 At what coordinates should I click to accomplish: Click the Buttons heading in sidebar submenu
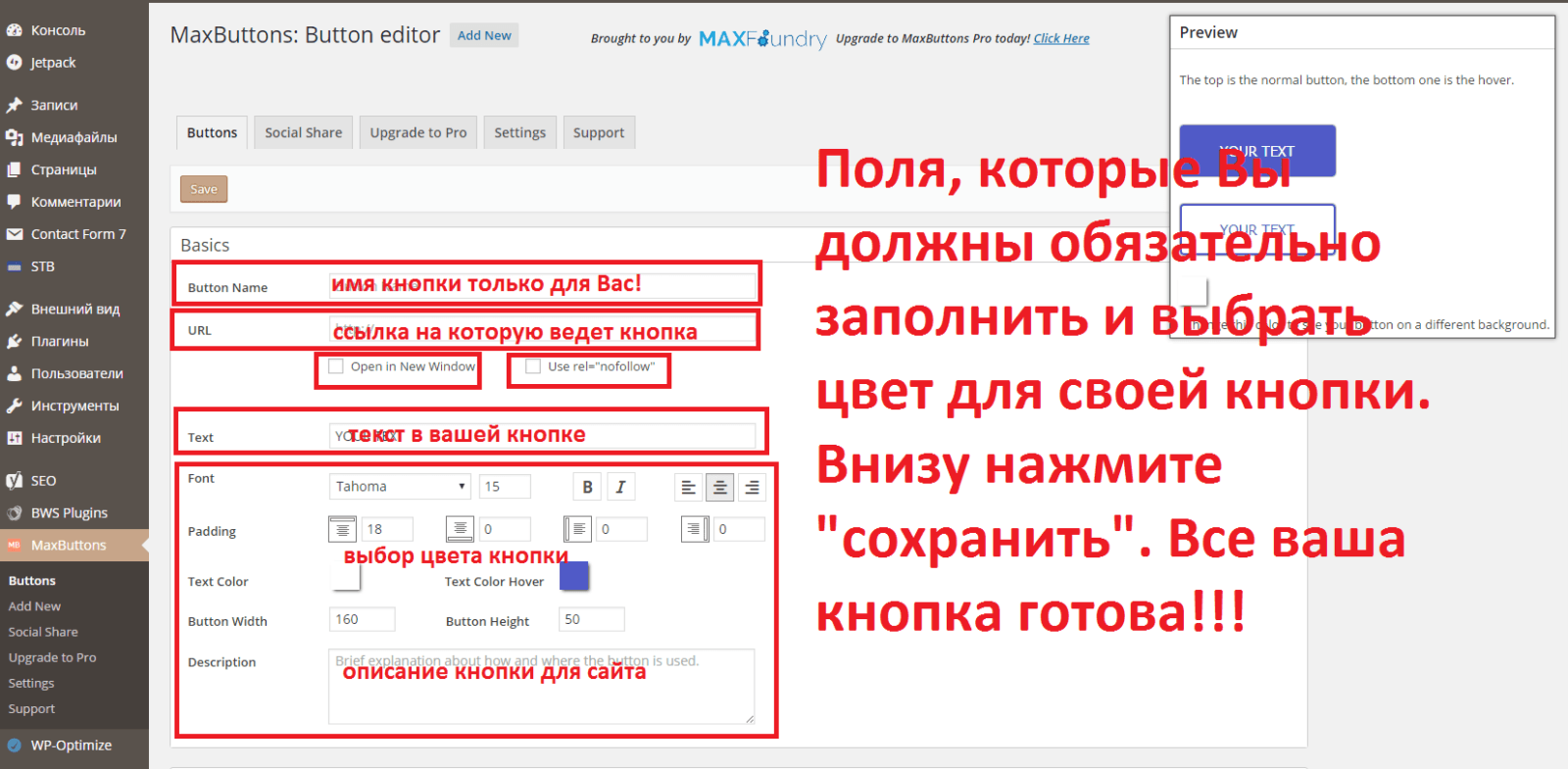[x=32, y=581]
